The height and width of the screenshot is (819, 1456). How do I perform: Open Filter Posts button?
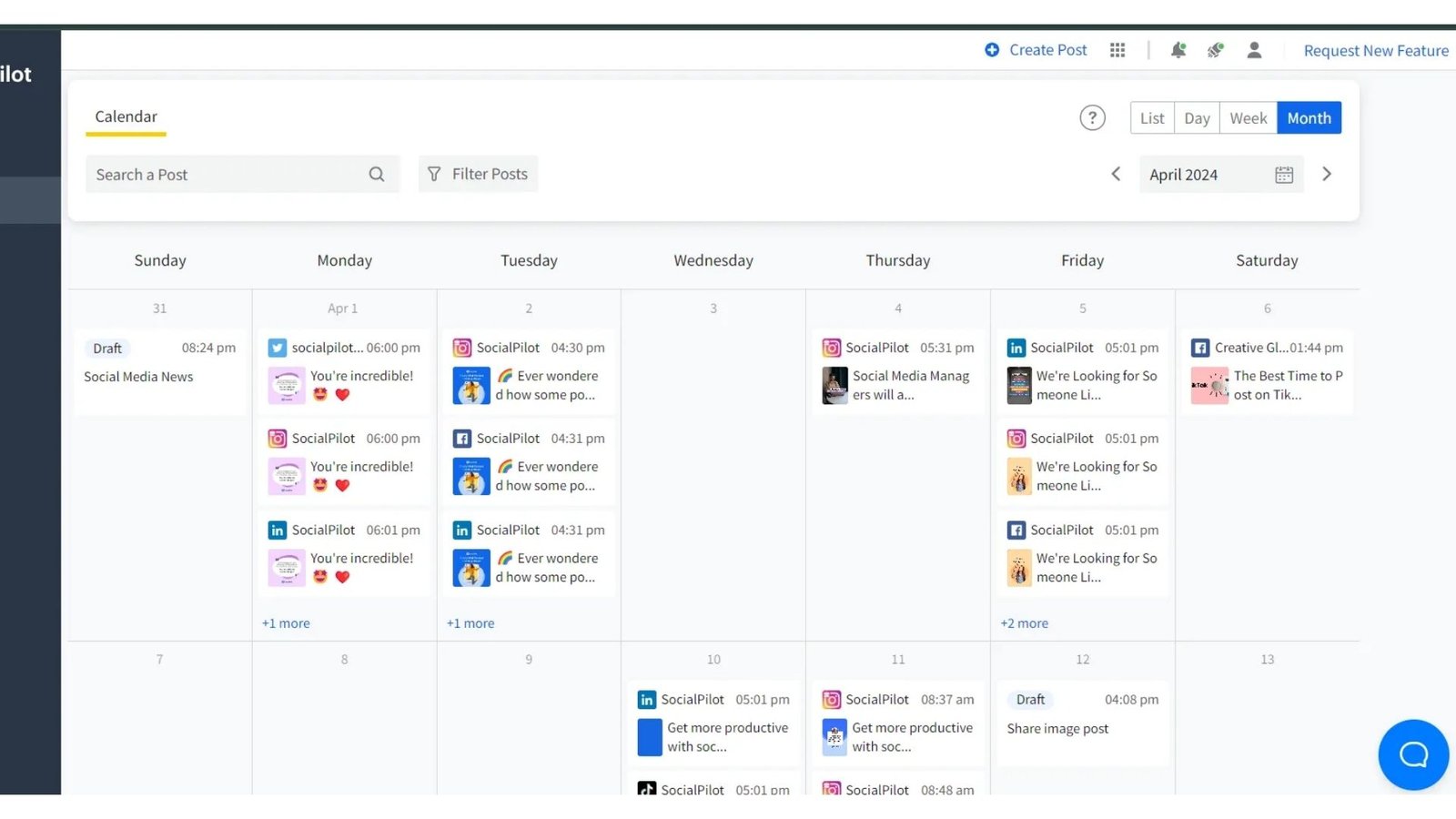pos(478,174)
